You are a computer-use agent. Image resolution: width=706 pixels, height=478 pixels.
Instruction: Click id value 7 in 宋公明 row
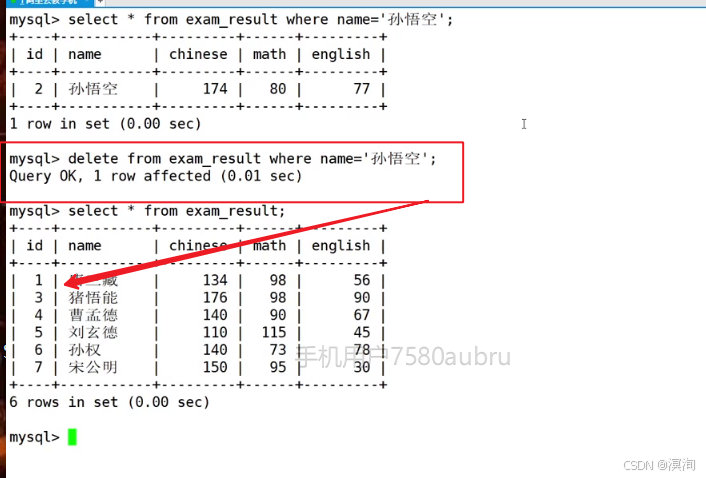click(x=39, y=367)
